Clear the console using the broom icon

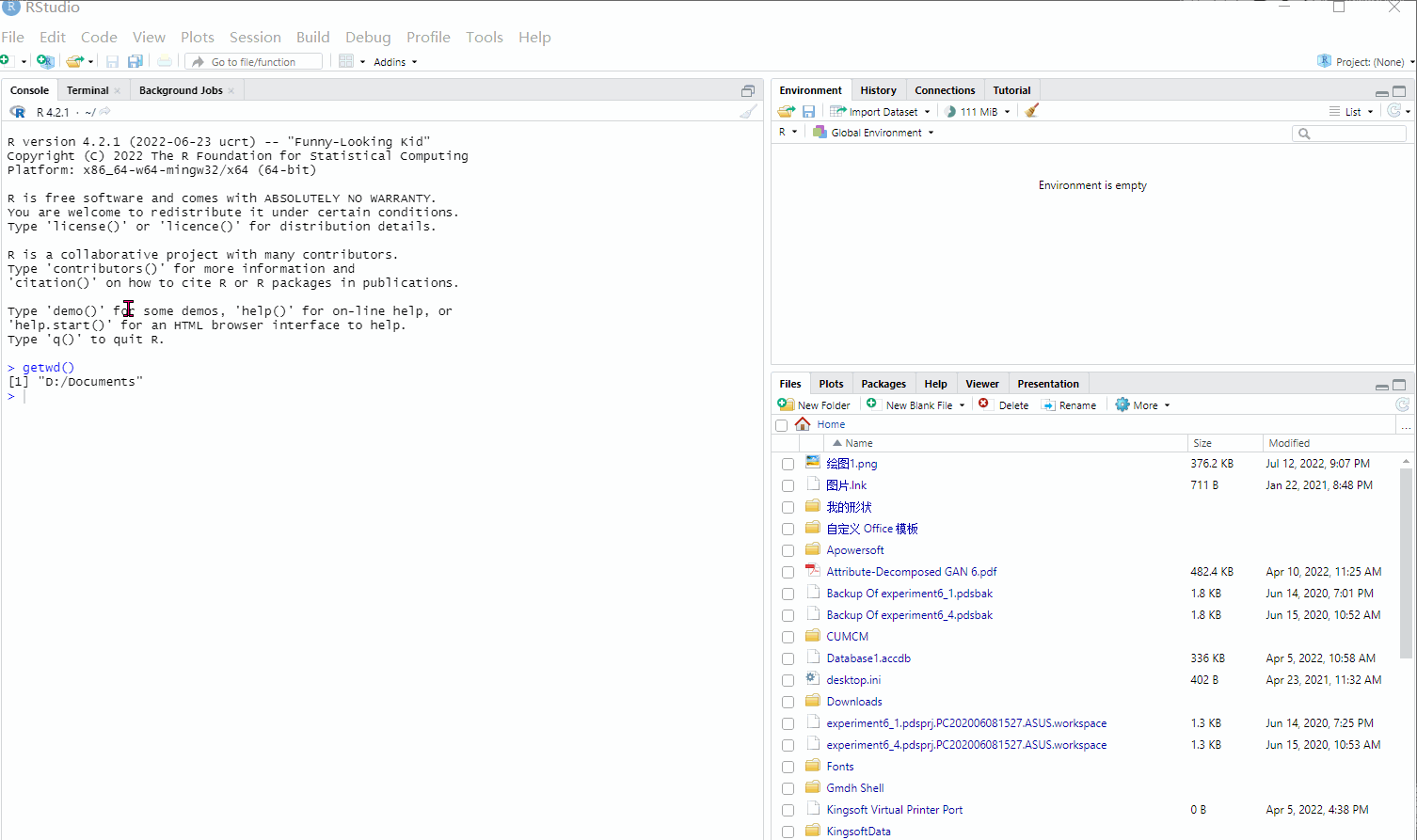[748, 111]
